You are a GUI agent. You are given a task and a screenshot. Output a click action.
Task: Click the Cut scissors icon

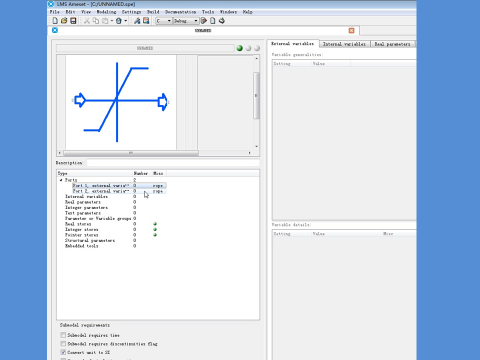tap(87, 21)
